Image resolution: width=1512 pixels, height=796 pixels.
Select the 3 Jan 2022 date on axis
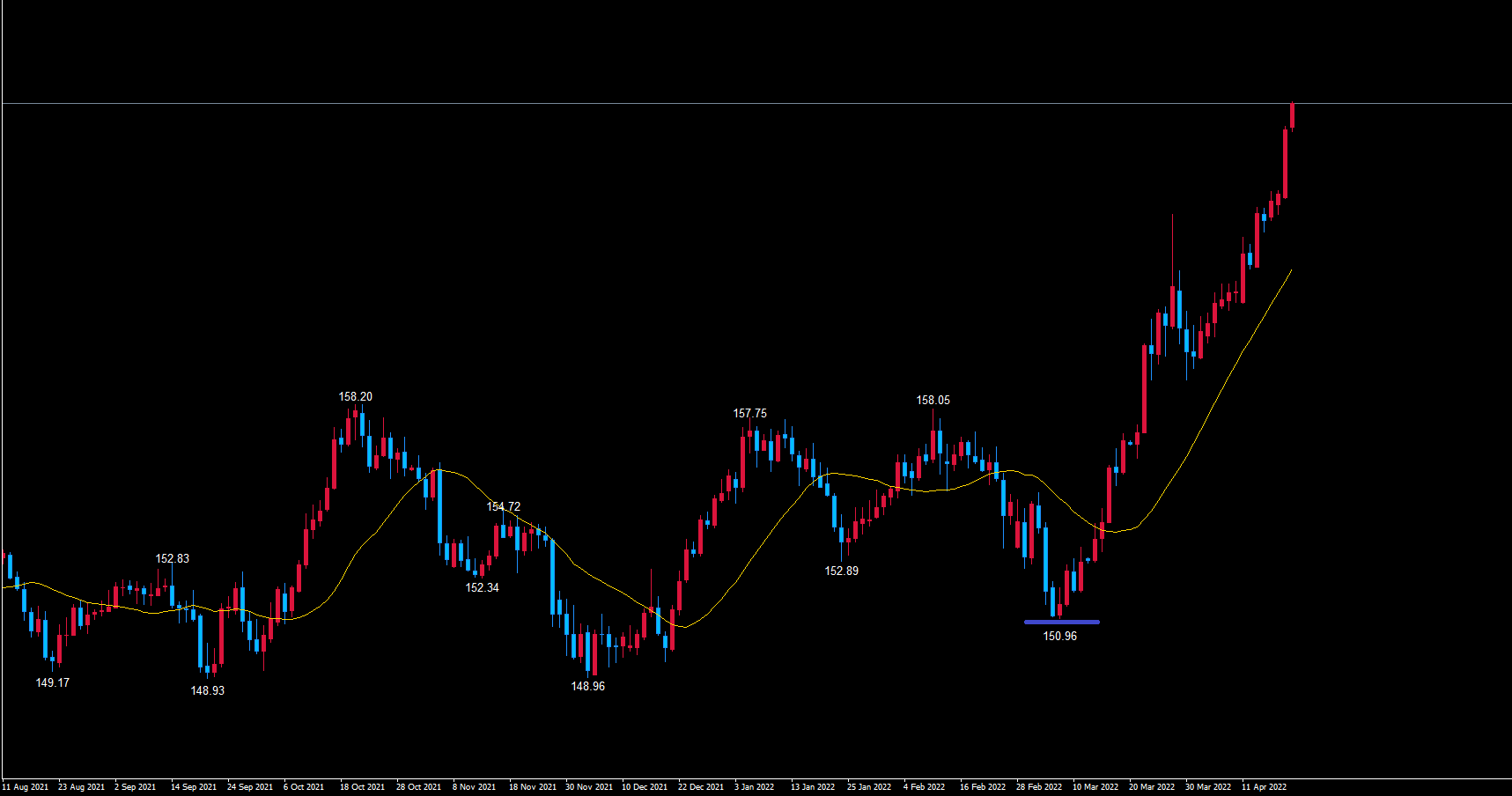pyautogui.click(x=754, y=787)
